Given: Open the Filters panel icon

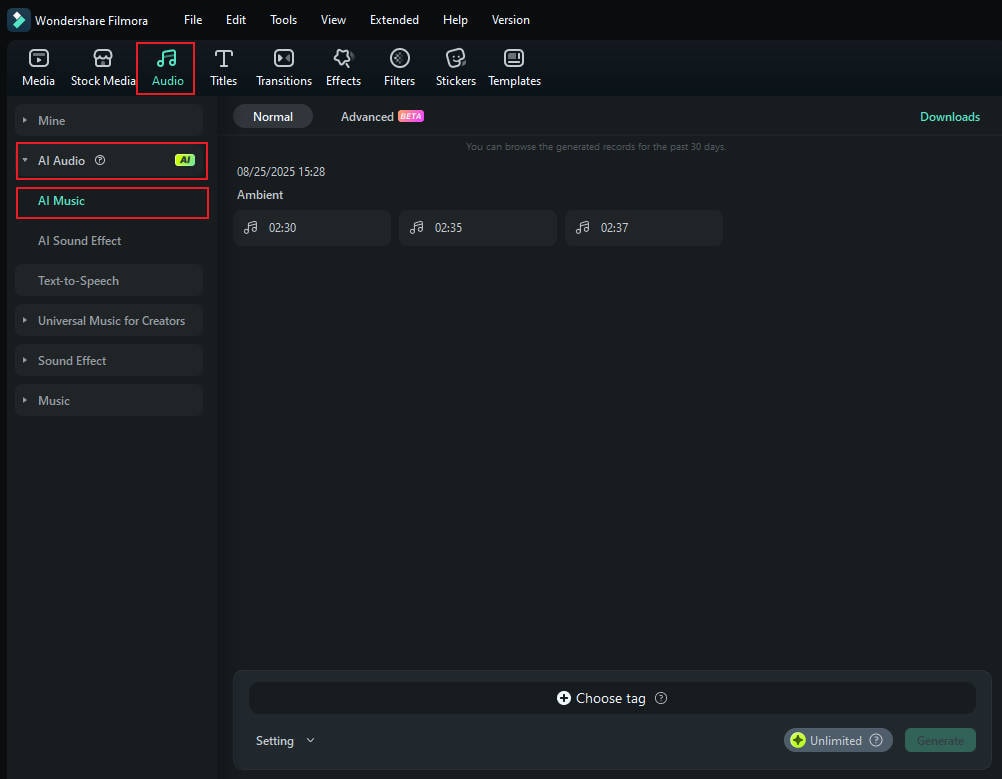Looking at the screenshot, I should pos(399,59).
